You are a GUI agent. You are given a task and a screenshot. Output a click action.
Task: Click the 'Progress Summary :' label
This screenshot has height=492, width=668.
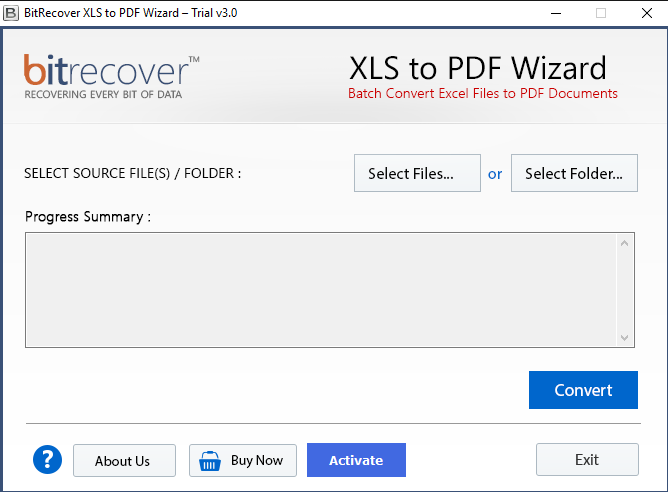tap(88, 217)
